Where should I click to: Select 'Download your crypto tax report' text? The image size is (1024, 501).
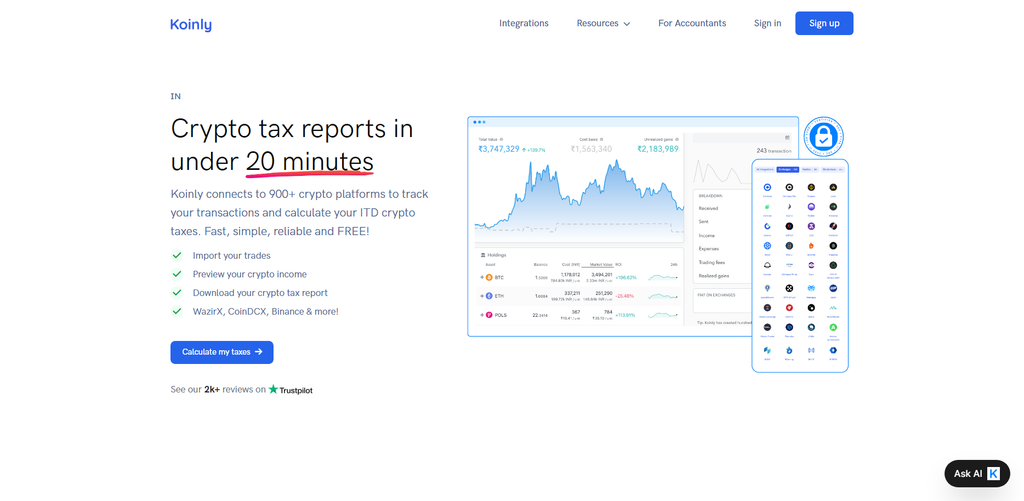[x=260, y=293]
